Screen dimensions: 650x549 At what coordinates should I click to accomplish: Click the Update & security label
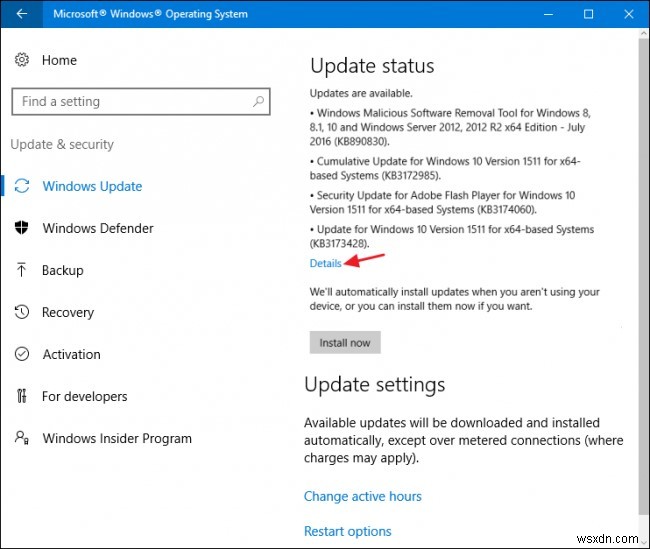pos(62,144)
